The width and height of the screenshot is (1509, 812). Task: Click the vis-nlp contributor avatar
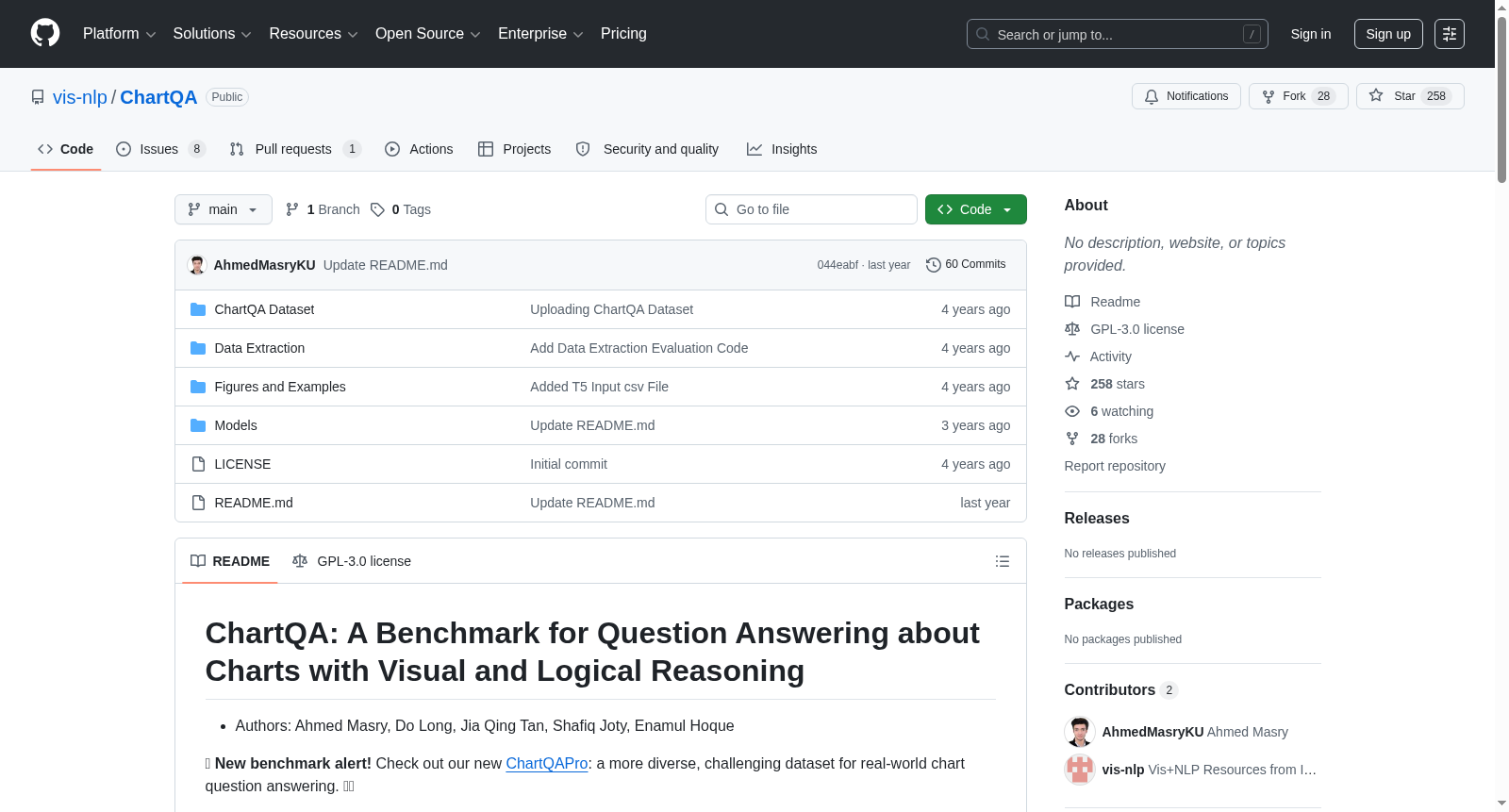[1080, 770]
